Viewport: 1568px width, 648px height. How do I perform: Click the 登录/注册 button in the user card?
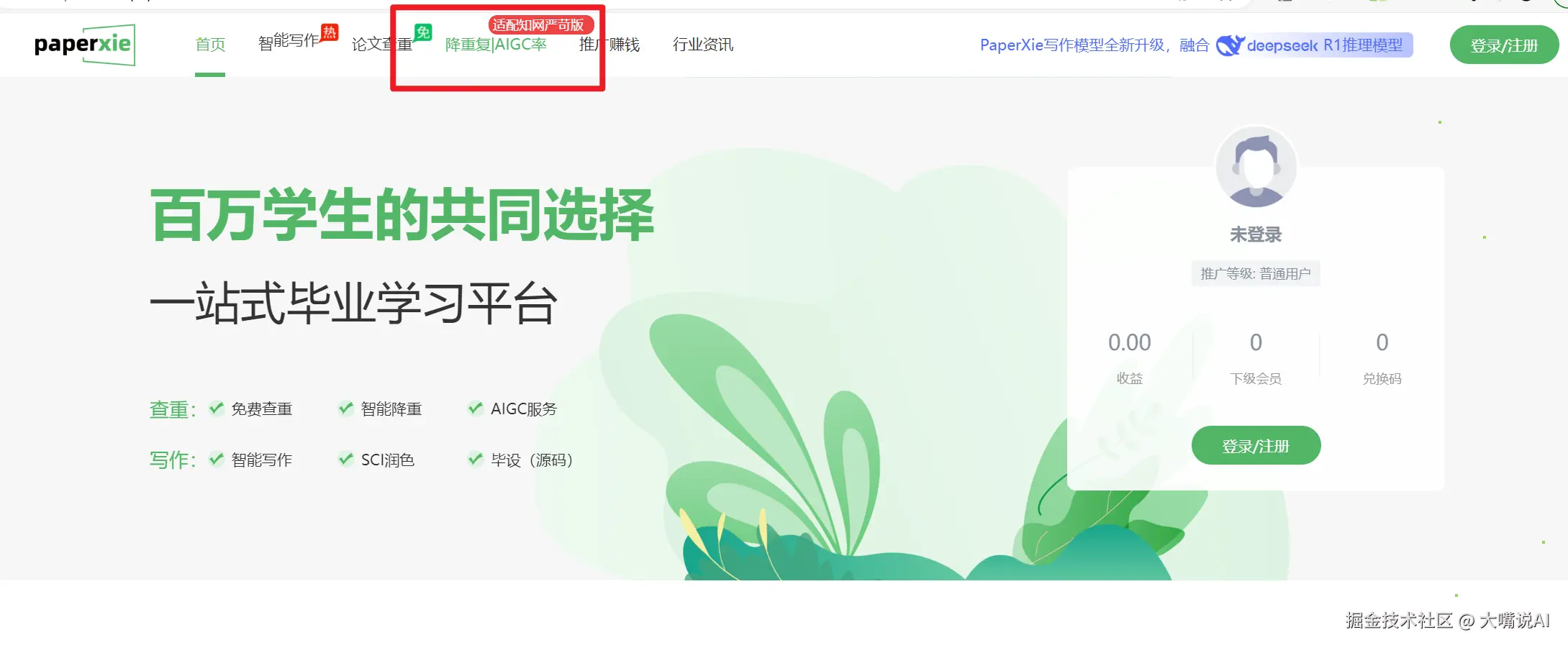tap(1256, 446)
